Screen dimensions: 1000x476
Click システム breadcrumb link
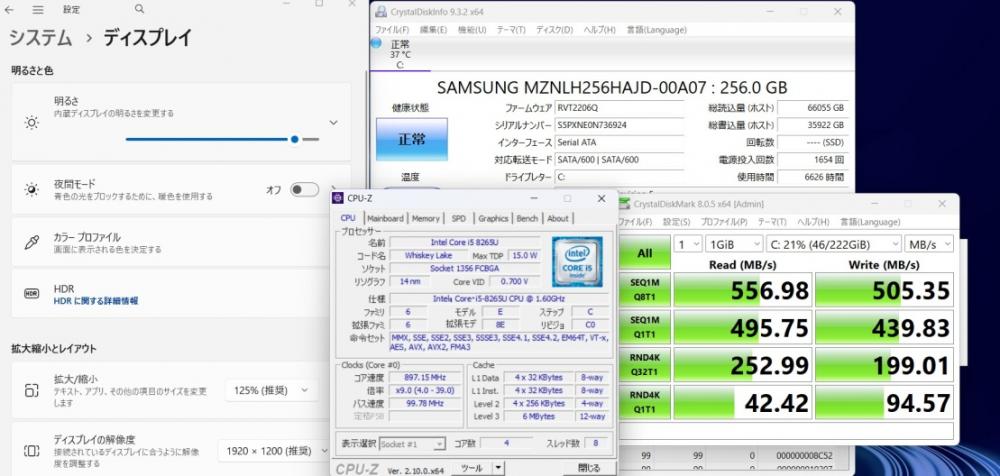(41, 38)
